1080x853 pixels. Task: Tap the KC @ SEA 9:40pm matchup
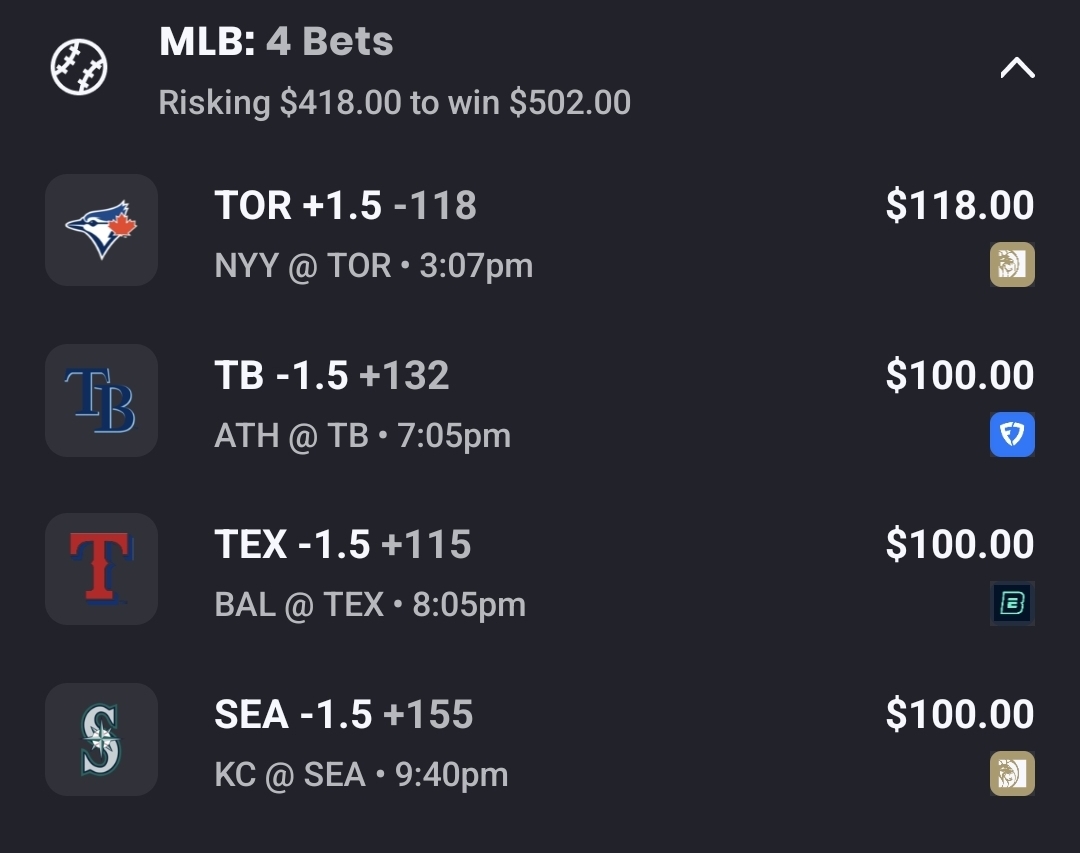361,775
